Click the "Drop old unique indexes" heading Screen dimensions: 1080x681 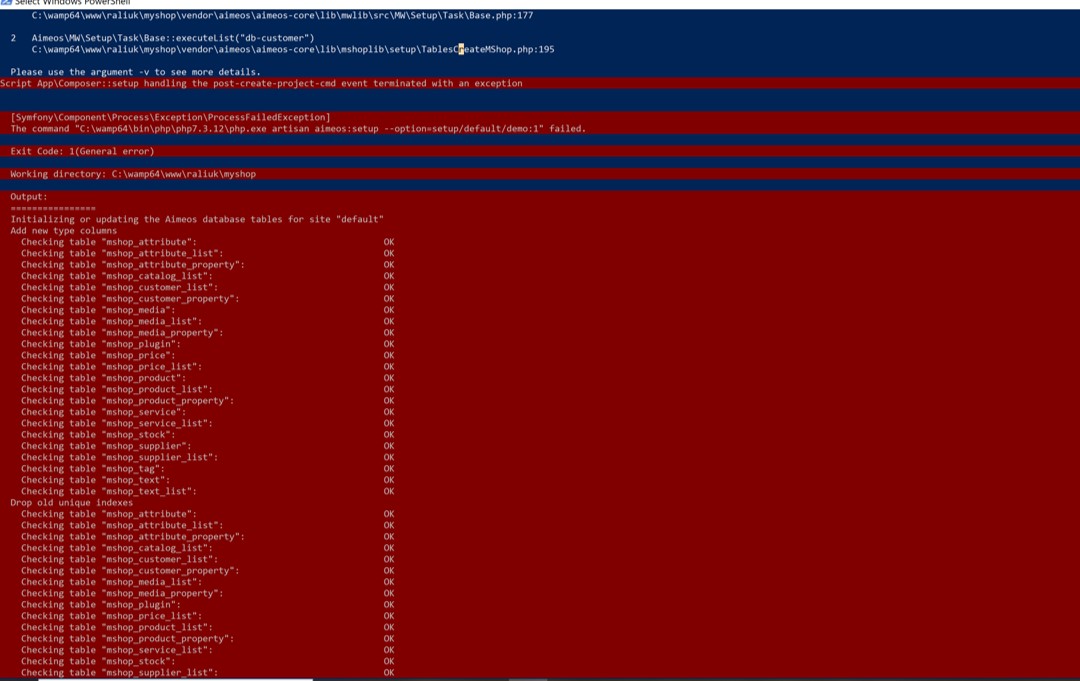pyautogui.click(x=72, y=503)
